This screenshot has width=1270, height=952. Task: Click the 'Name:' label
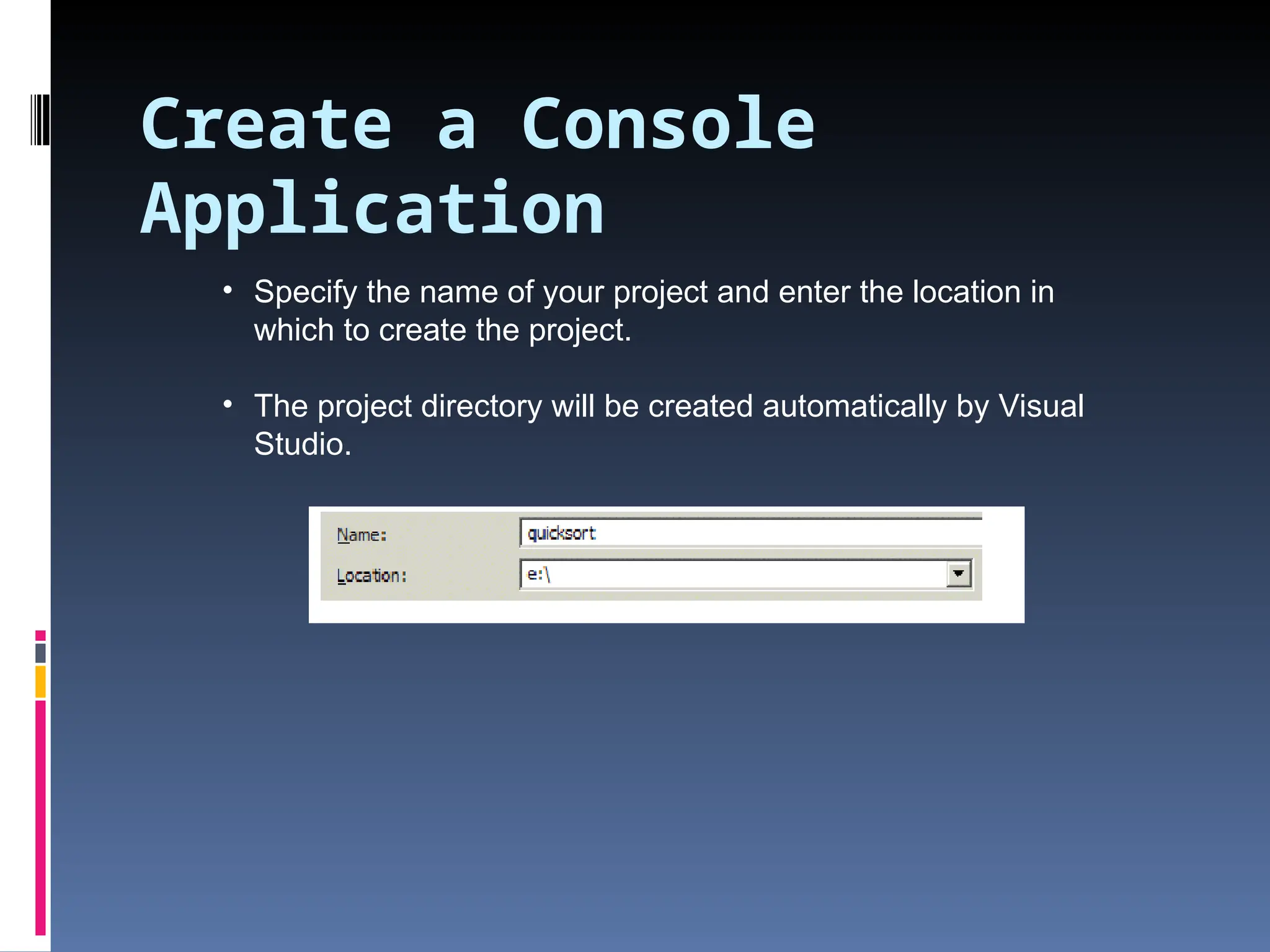pyautogui.click(x=362, y=535)
